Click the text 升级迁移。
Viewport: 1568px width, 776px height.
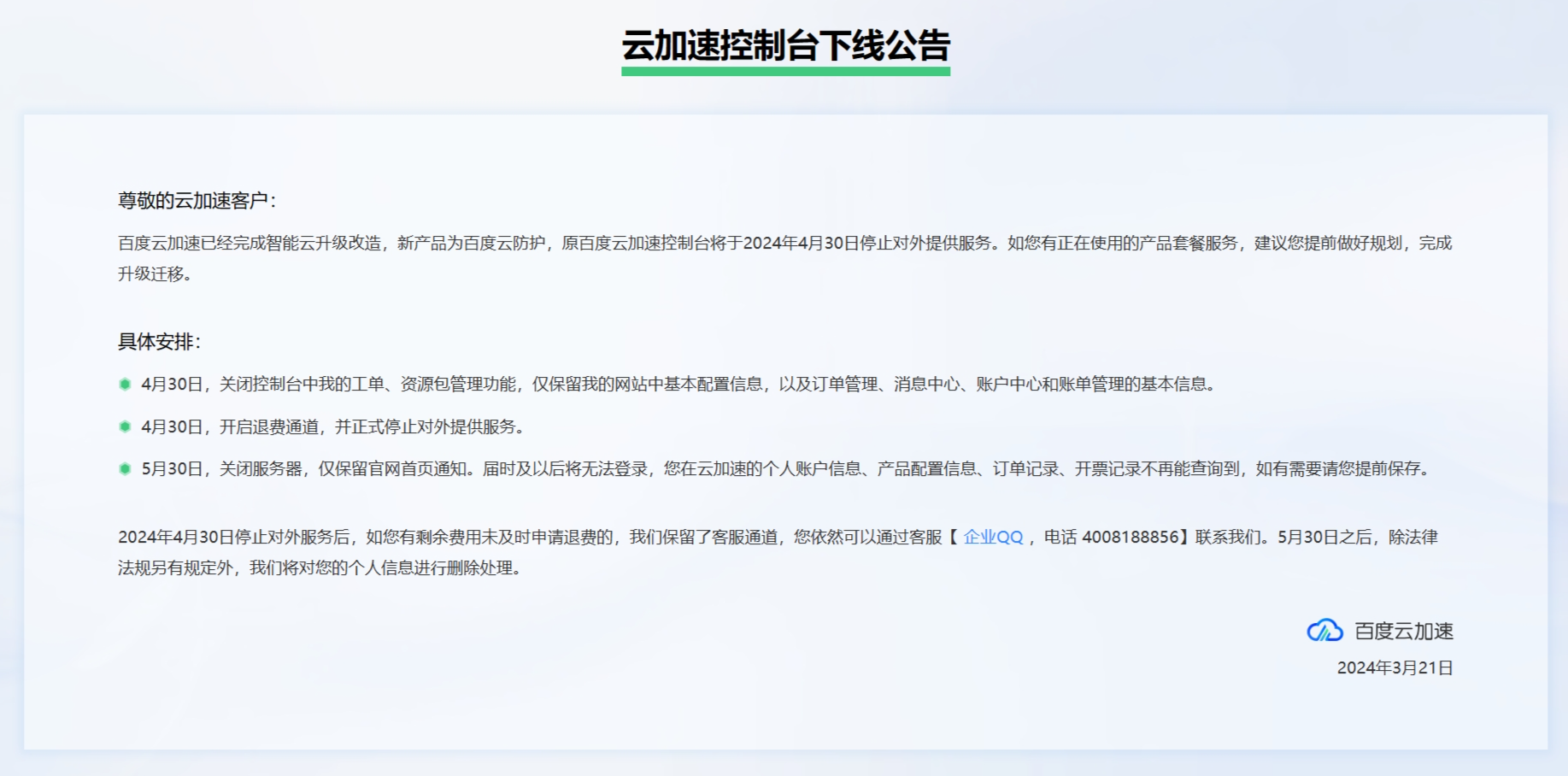click(156, 273)
